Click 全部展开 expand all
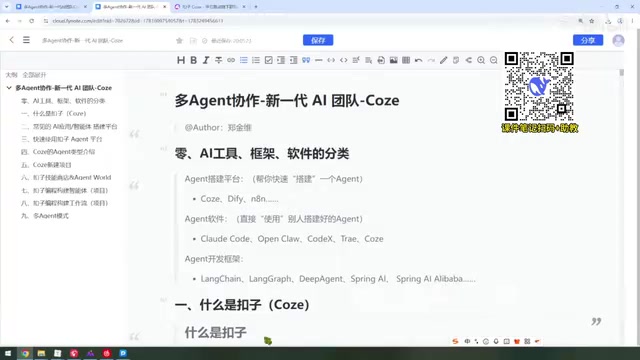The image size is (640, 360). pos(34,75)
